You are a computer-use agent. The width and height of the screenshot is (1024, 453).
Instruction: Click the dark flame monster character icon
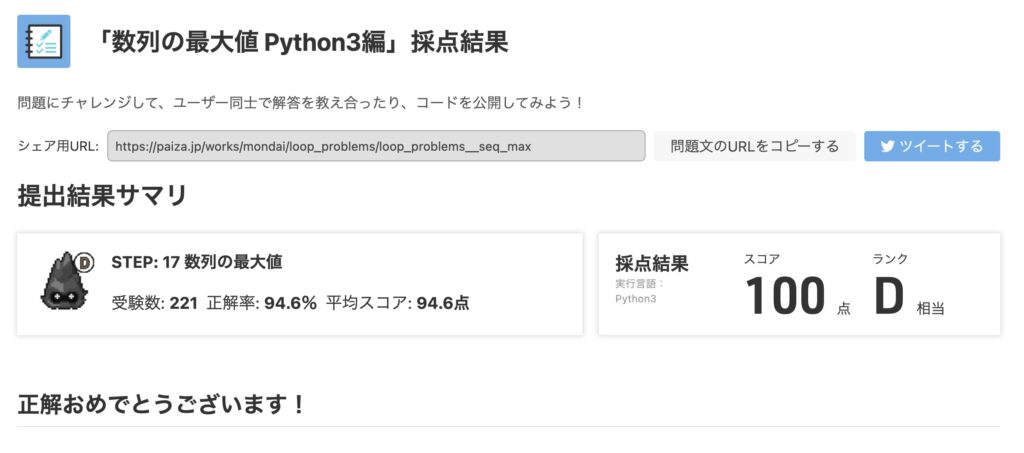[x=61, y=281]
